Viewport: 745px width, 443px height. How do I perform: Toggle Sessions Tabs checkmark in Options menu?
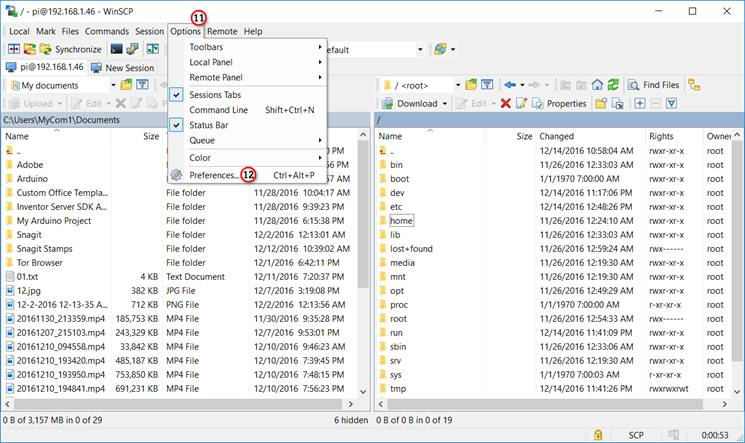pyautogui.click(x=176, y=95)
